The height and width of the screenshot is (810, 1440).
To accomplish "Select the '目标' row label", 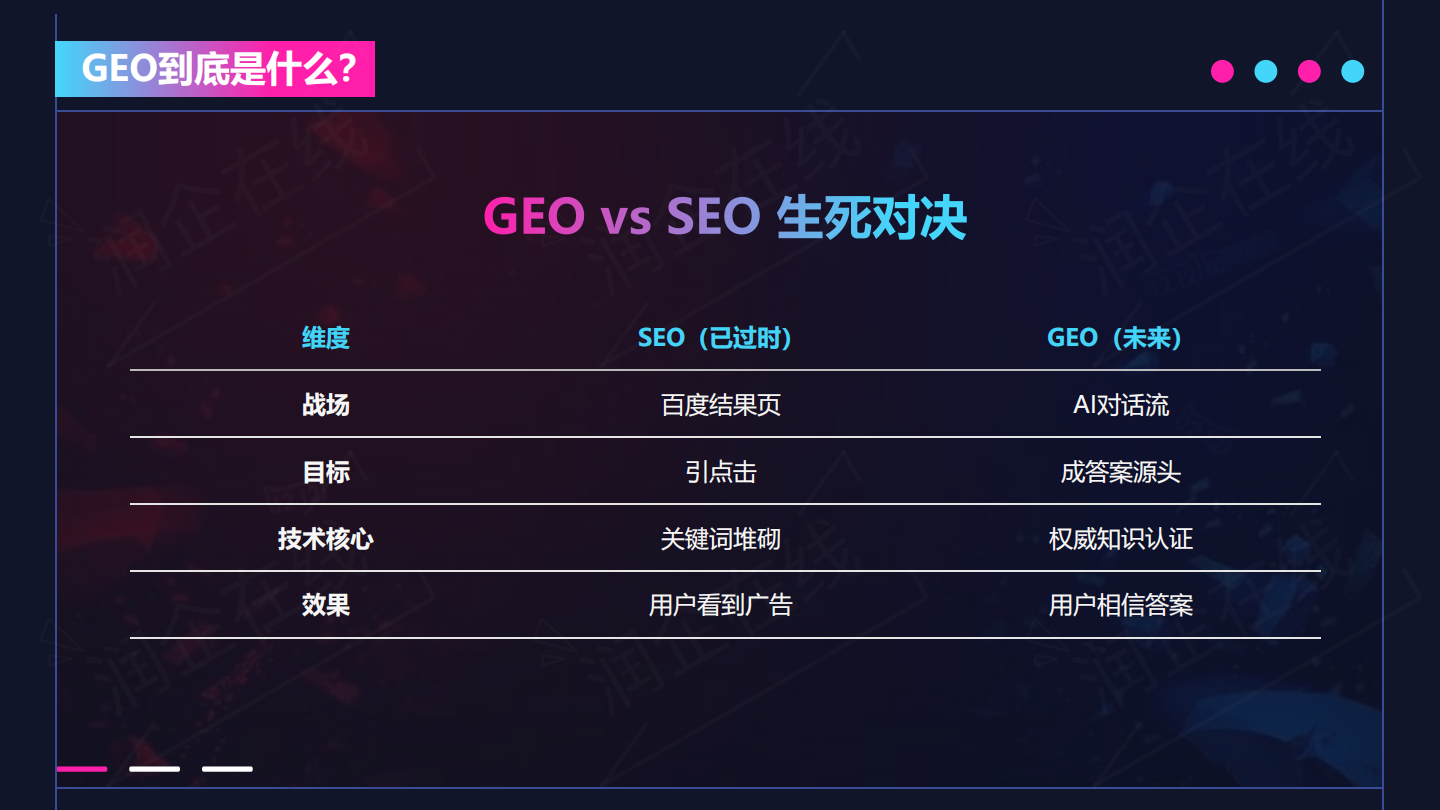I will 326,472.
